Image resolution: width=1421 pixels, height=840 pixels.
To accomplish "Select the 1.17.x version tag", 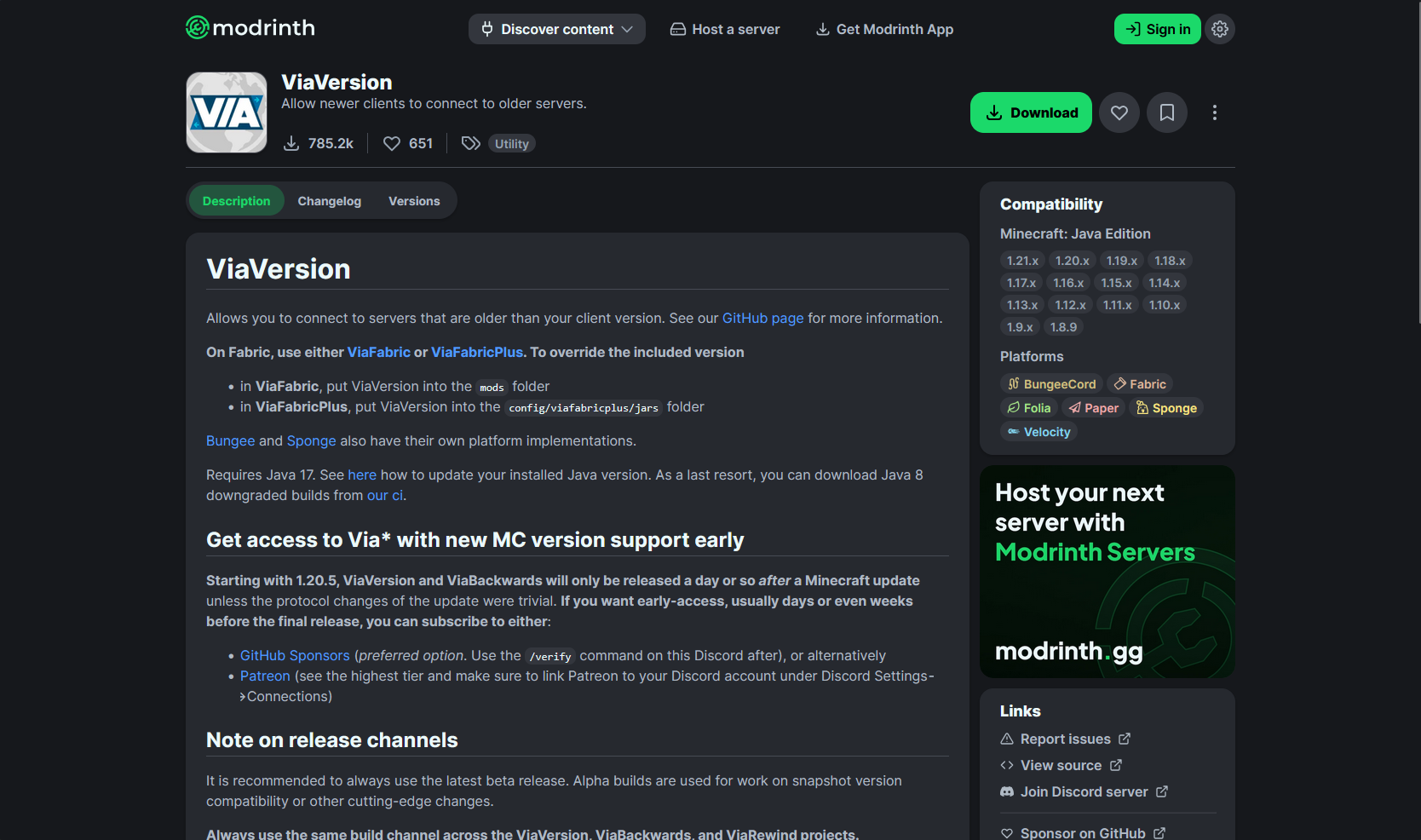I will coord(1021,283).
